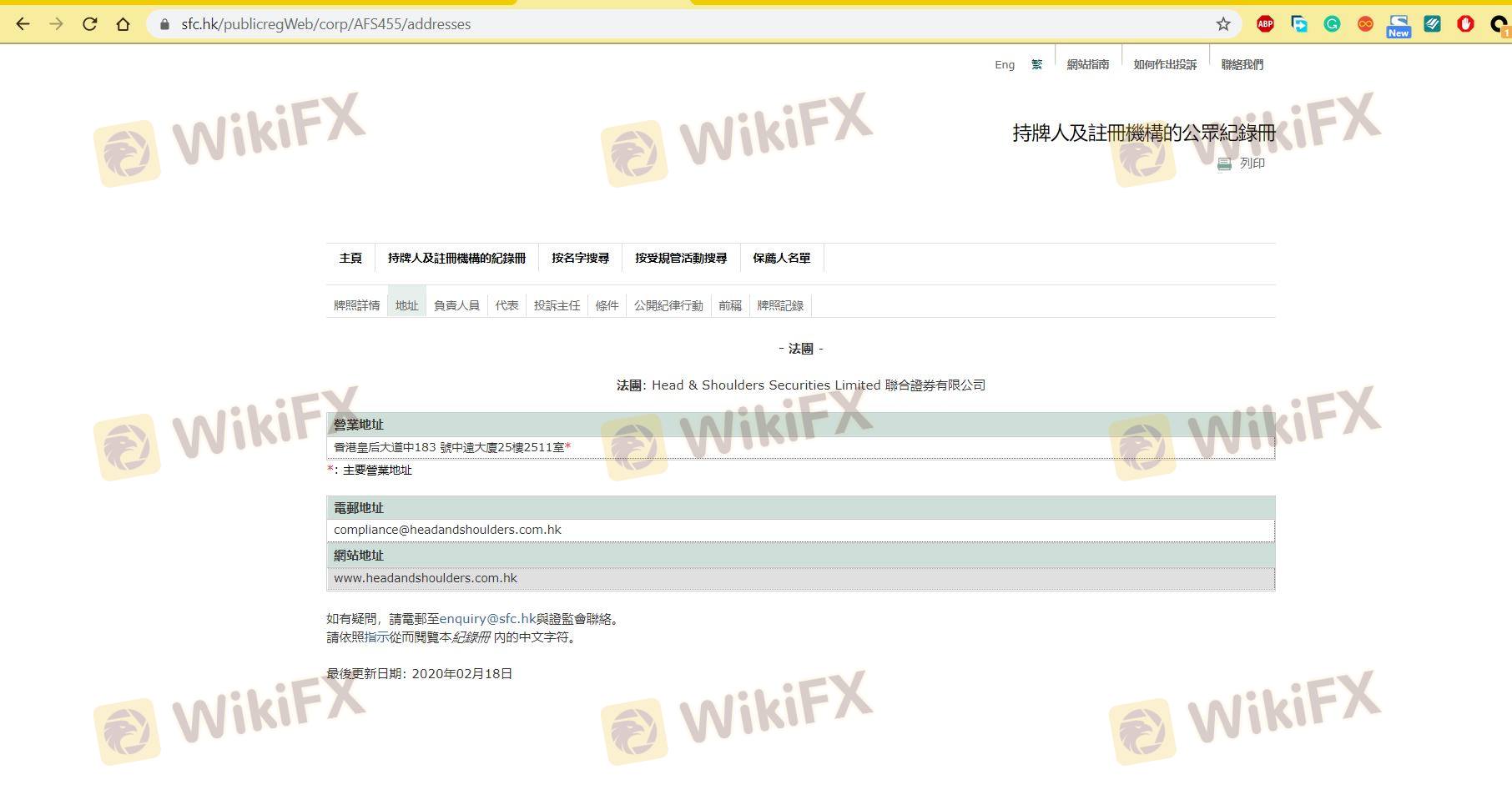Reload the page with refresh icon

coord(90,24)
